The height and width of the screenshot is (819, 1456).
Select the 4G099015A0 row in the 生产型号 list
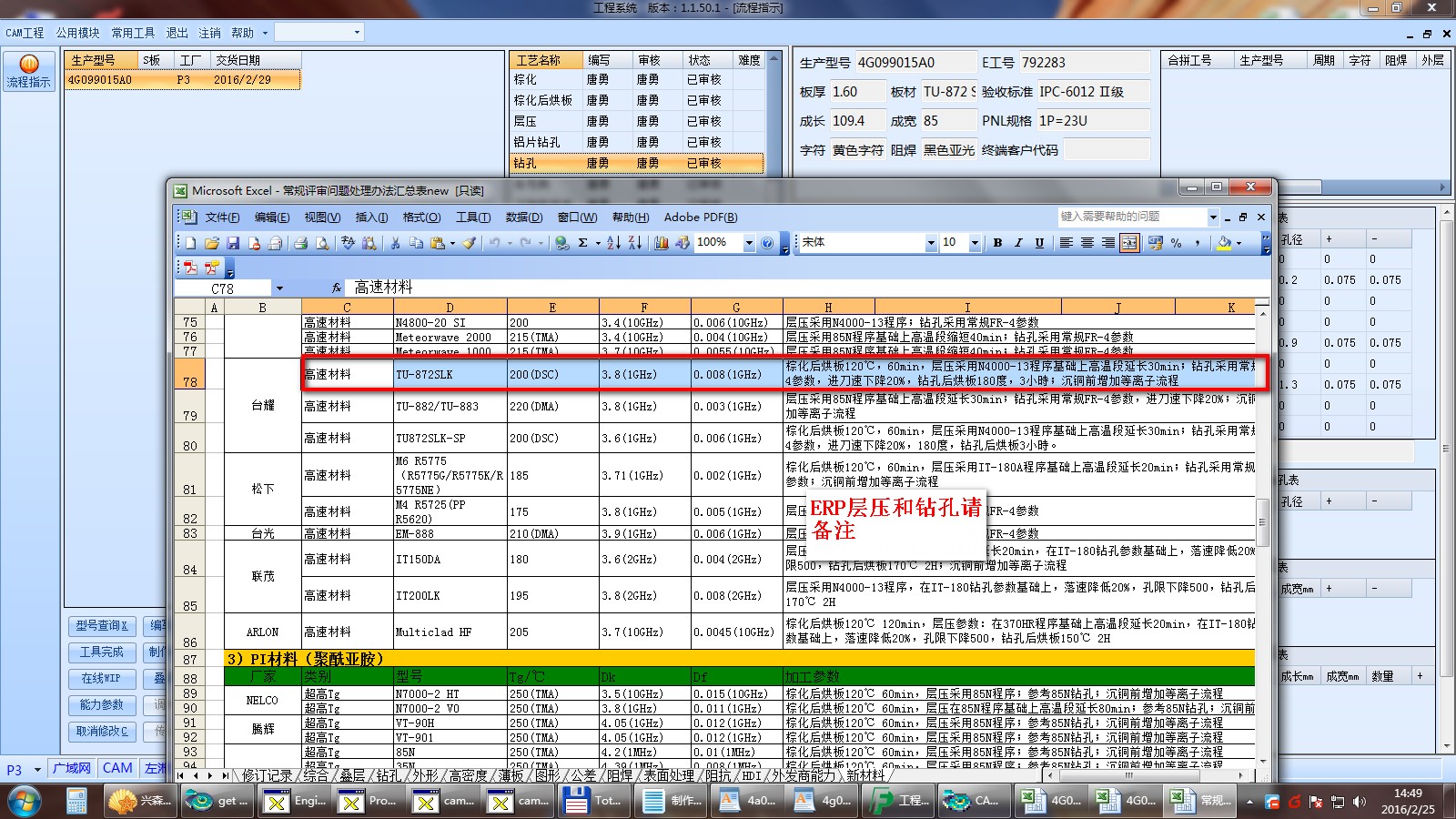(x=182, y=80)
